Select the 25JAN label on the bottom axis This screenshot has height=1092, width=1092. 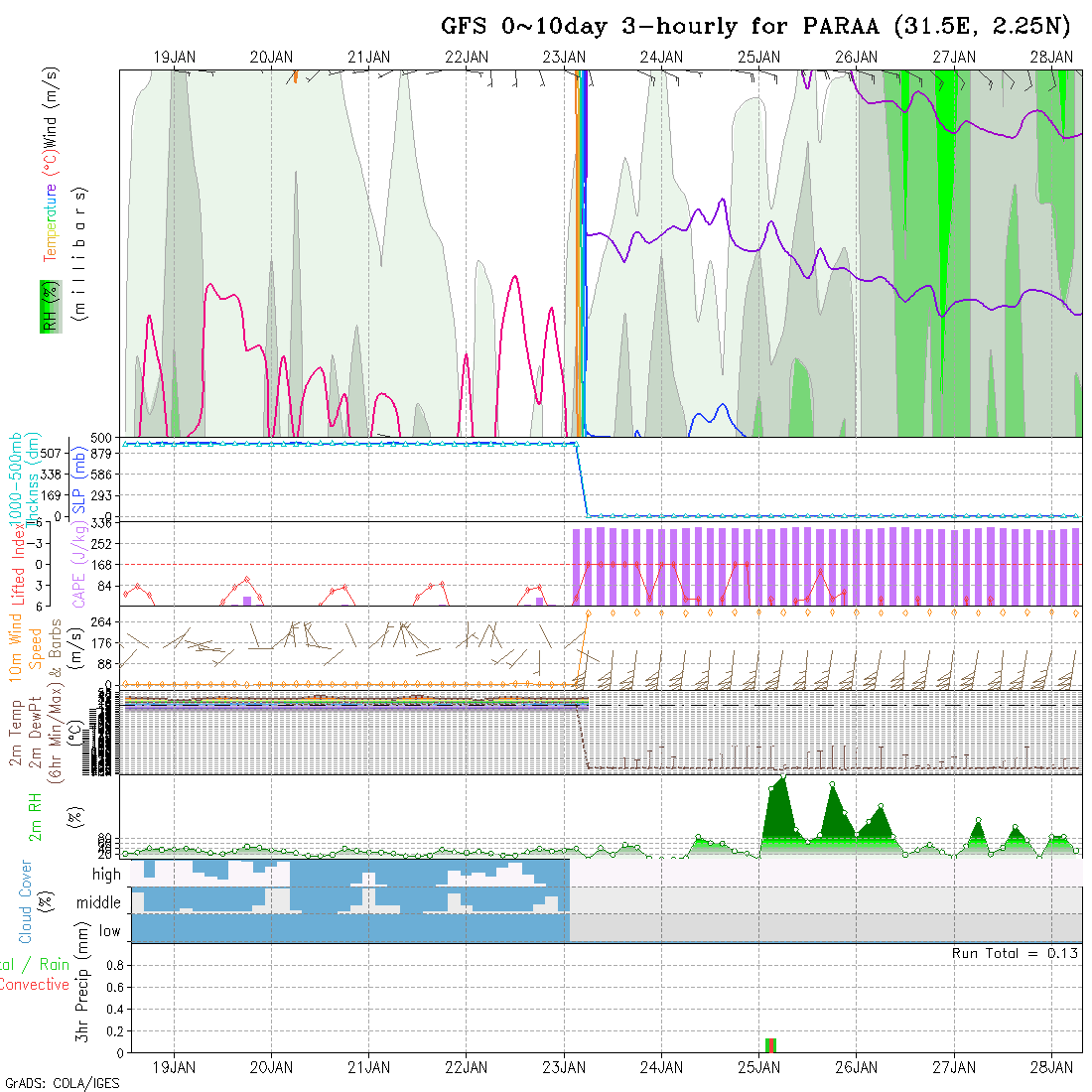(x=758, y=1067)
